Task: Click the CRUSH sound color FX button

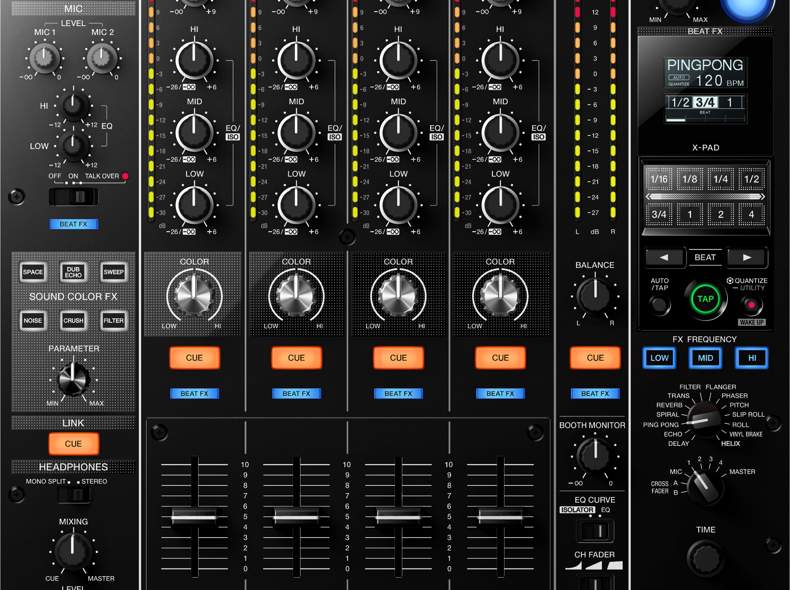Action: (74, 320)
